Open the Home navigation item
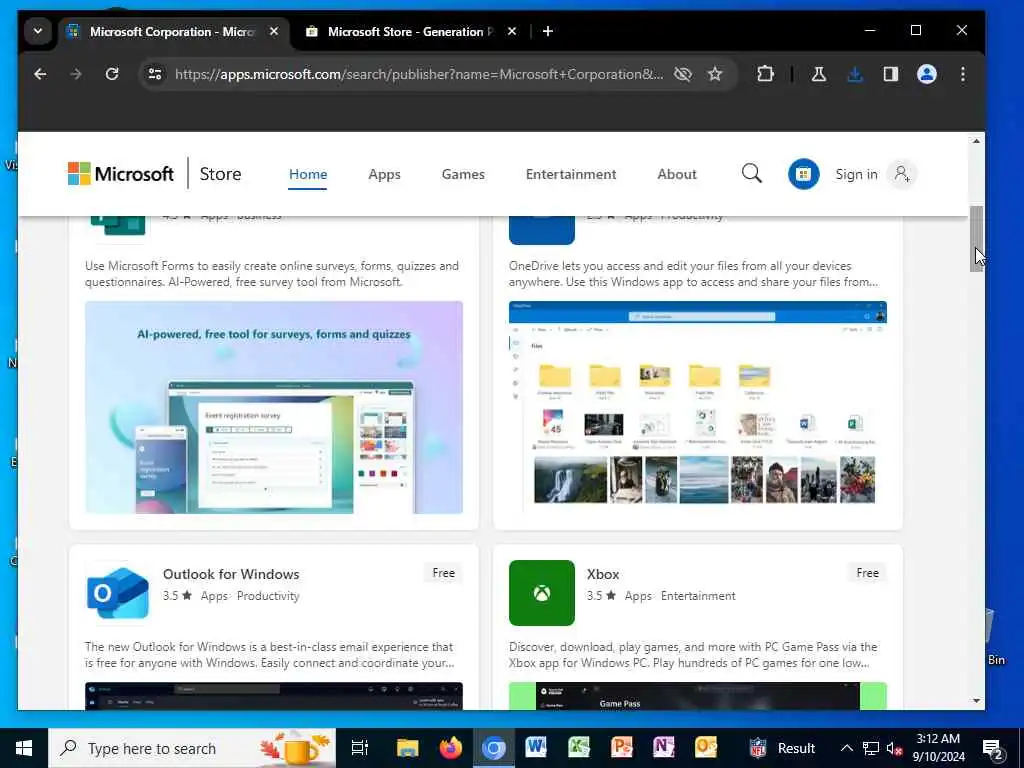1024x768 pixels. [x=308, y=174]
